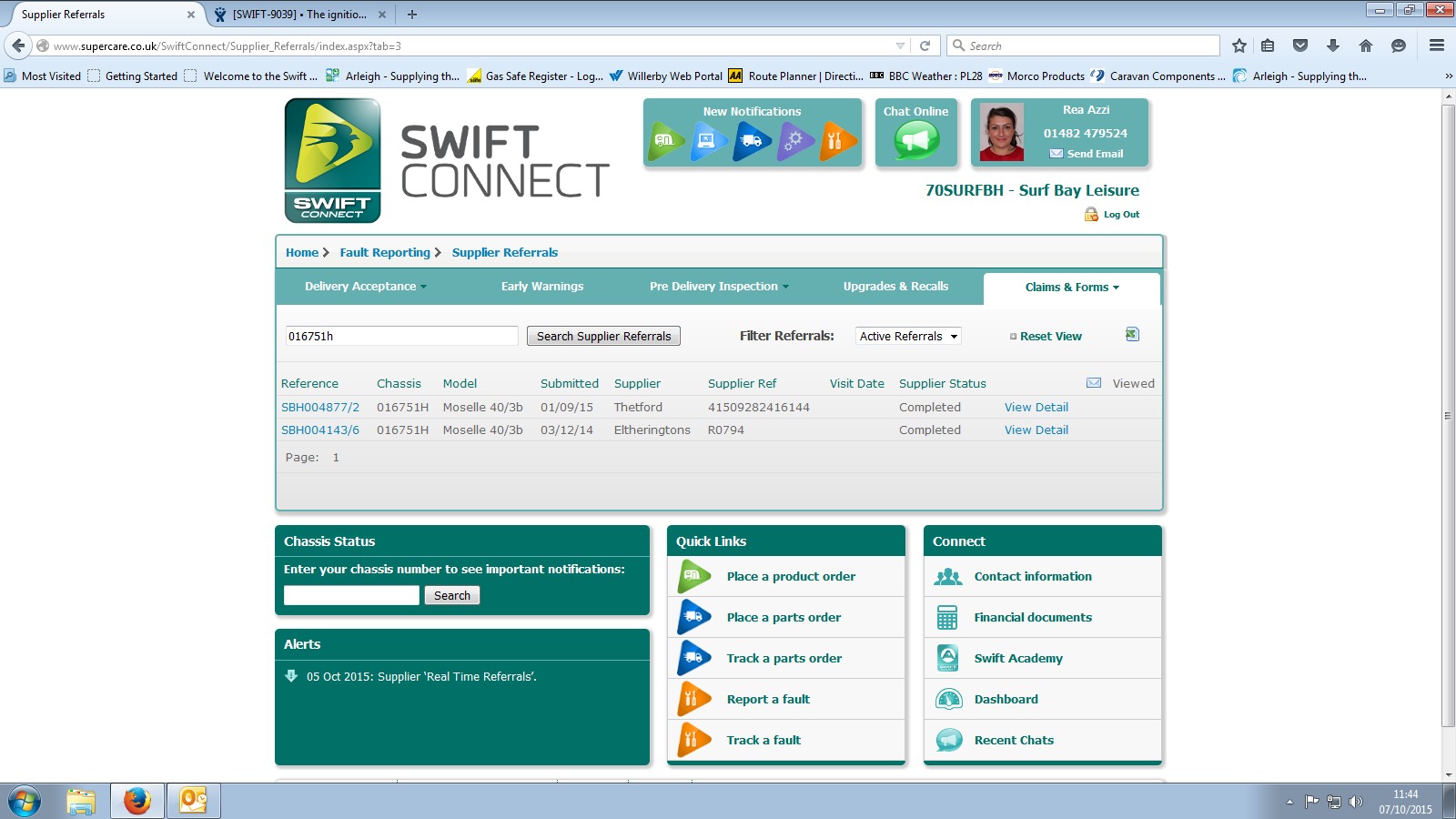Click the envelope icon in the table header
Viewport: 1456px width, 819px height.
[1094, 383]
